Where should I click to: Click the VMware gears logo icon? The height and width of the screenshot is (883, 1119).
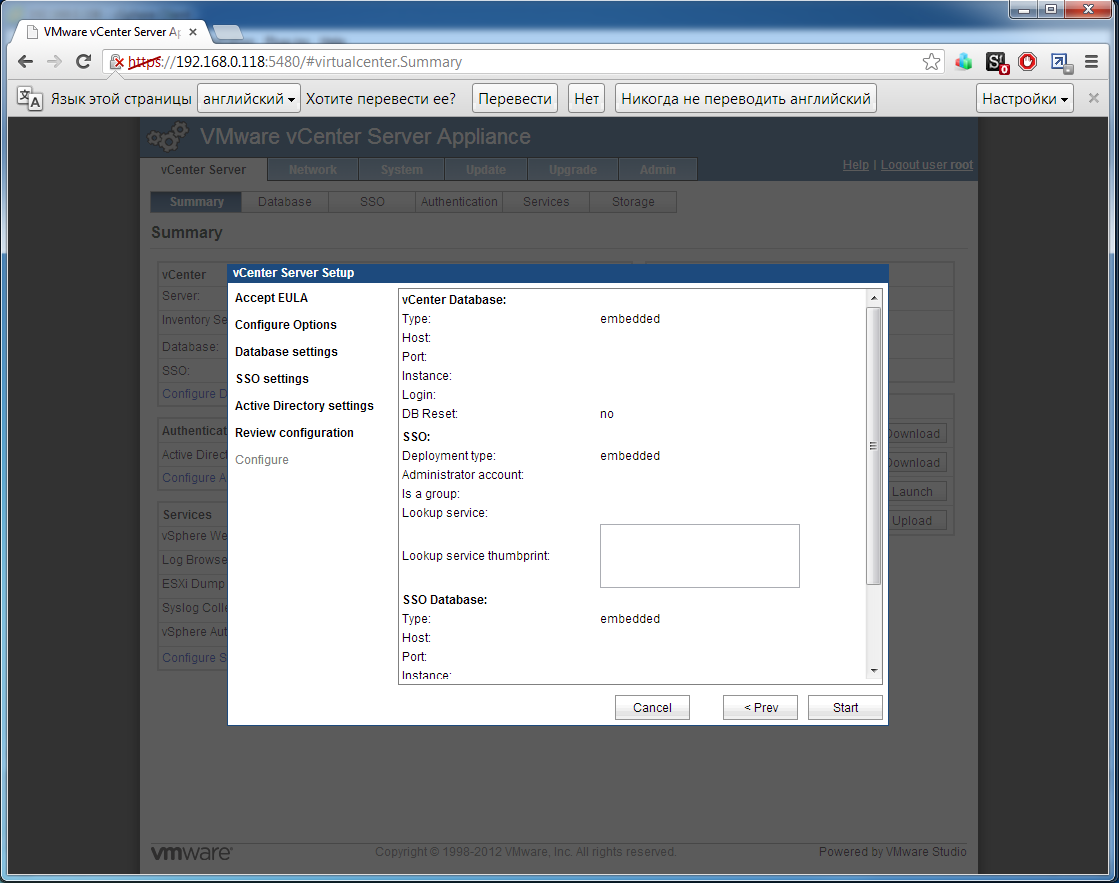[168, 136]
